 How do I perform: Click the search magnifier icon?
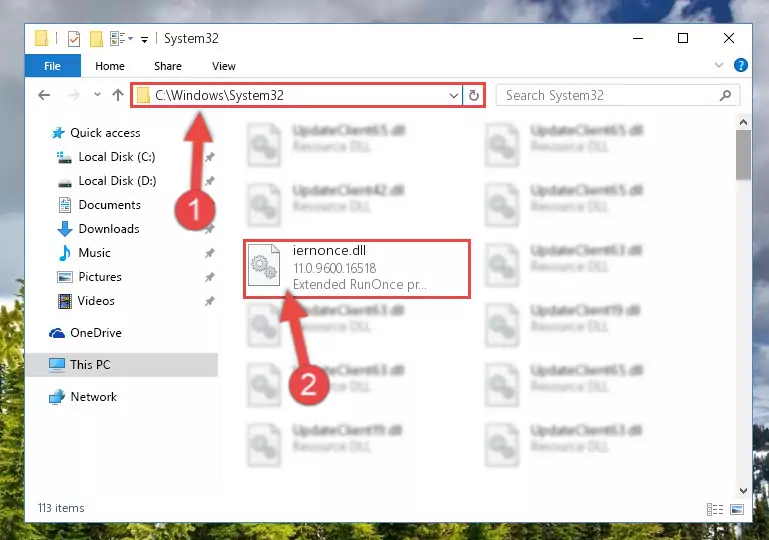pos(725,95)
